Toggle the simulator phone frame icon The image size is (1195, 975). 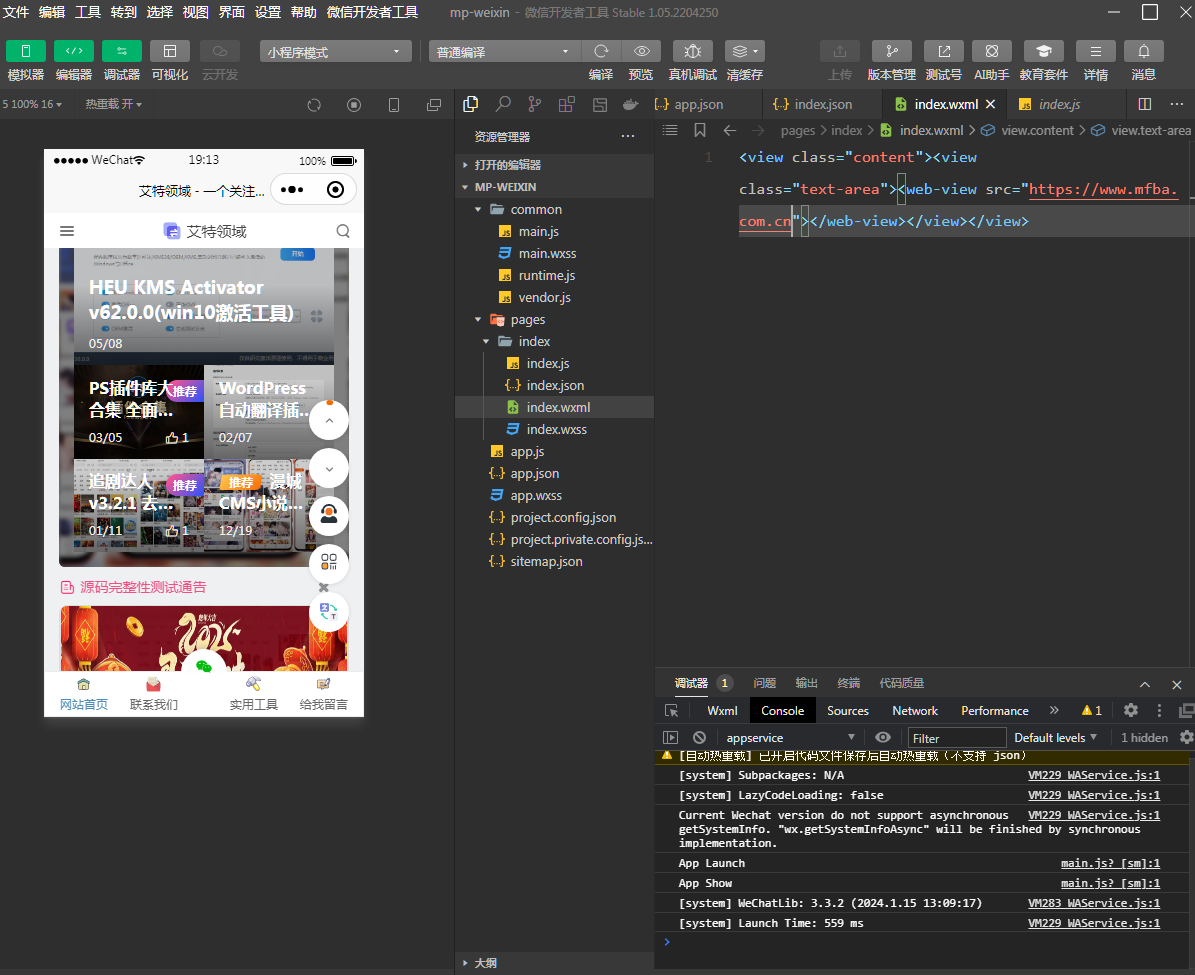(394, 105)
